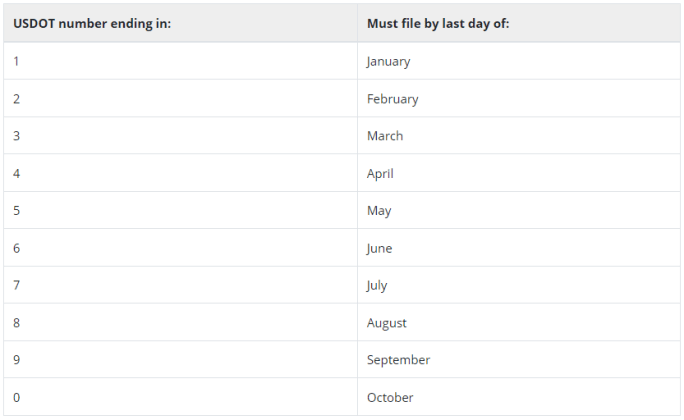Click the 'Must file by last day of:' header
Image resolution: width=684 pixels, height=420 pixels.
[438, 23]
